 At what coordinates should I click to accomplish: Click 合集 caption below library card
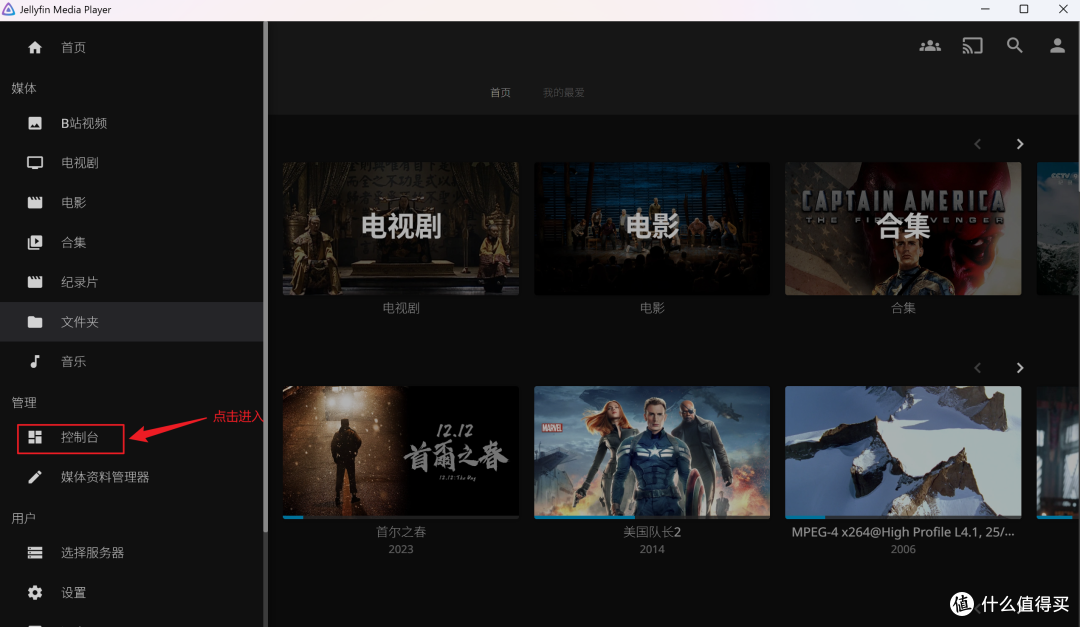[x=903, y=308]
